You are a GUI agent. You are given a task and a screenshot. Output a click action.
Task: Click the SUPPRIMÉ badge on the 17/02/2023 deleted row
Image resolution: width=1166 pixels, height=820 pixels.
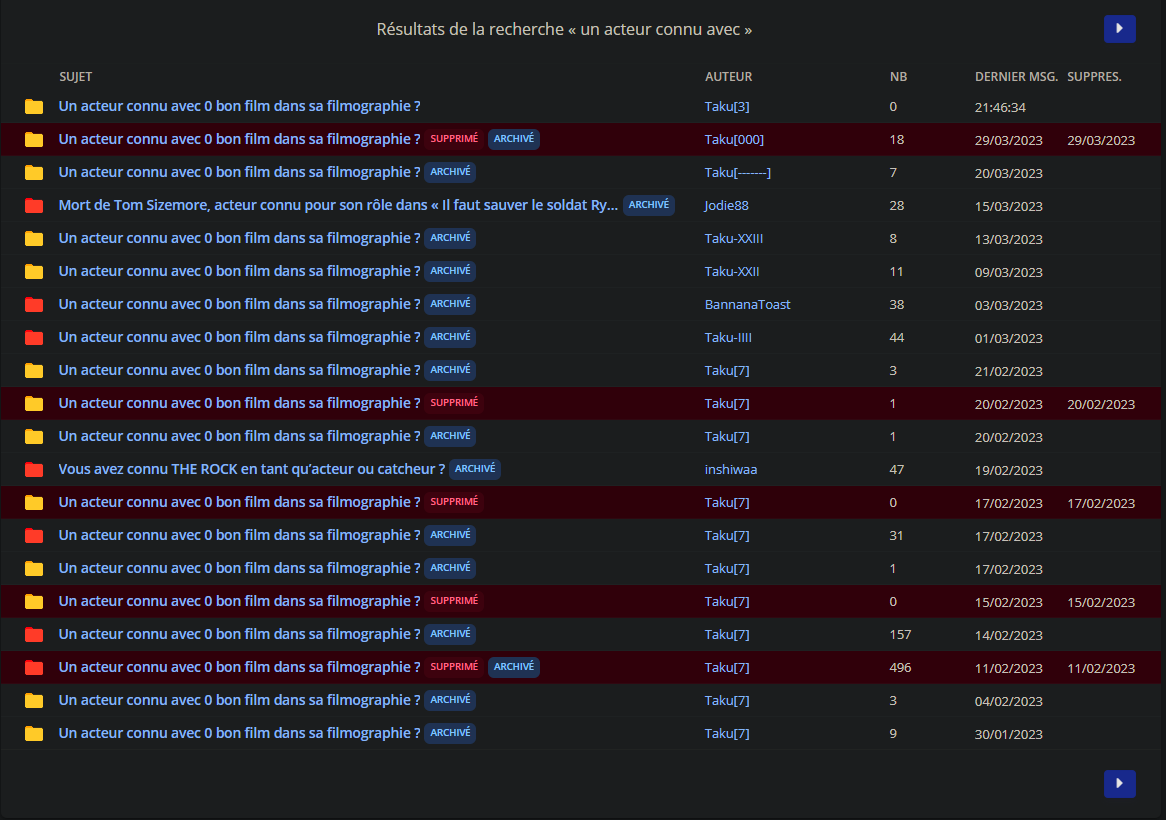454,502
